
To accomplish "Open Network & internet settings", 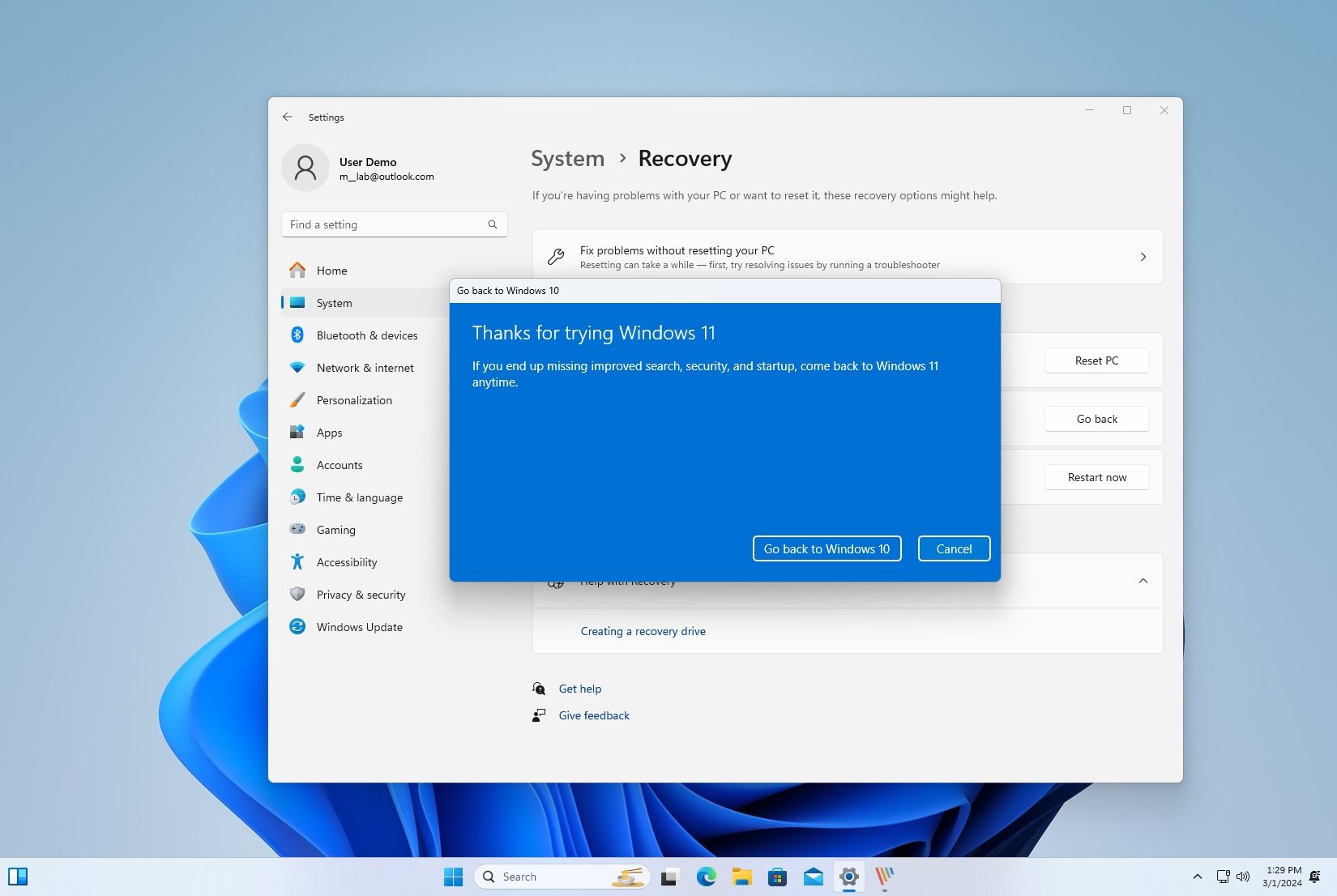I will coord(365,368).
